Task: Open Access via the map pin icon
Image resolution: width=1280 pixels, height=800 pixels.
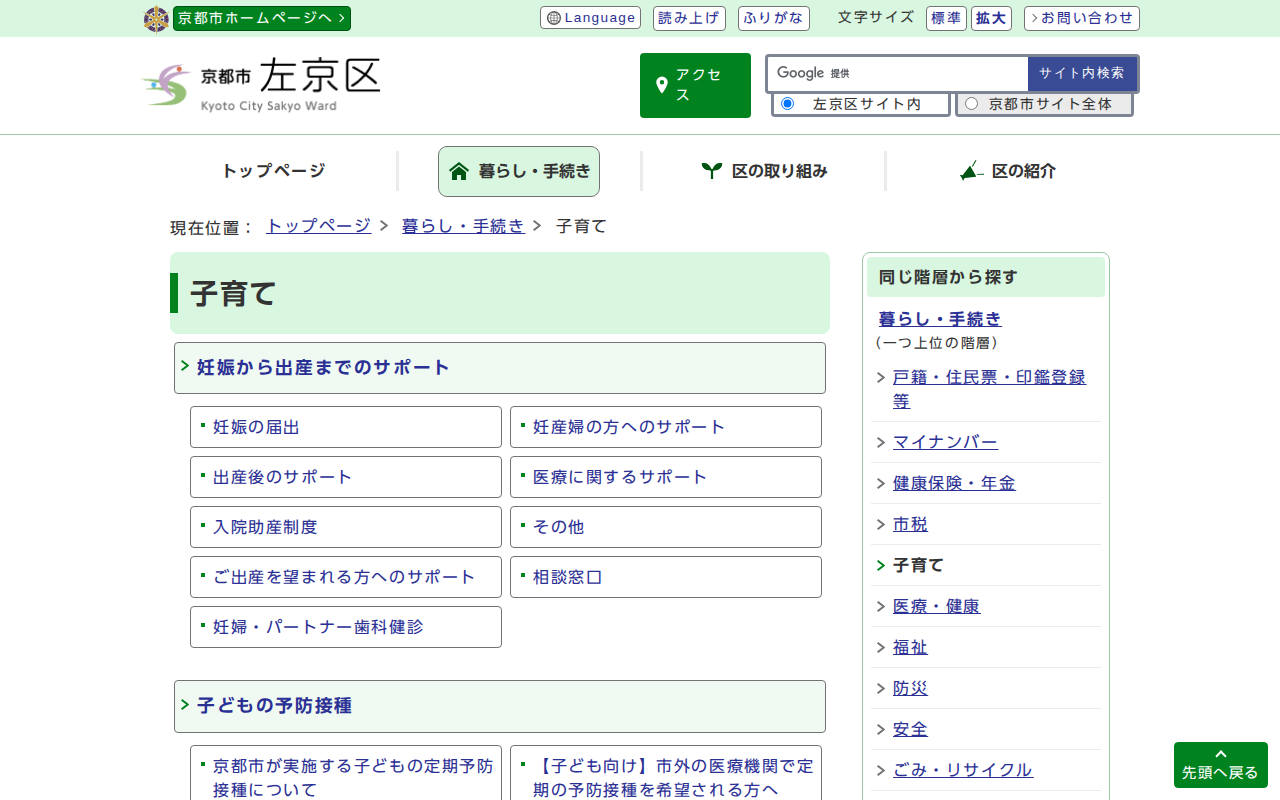Action: pyautogui.click(x=662, y=86)
